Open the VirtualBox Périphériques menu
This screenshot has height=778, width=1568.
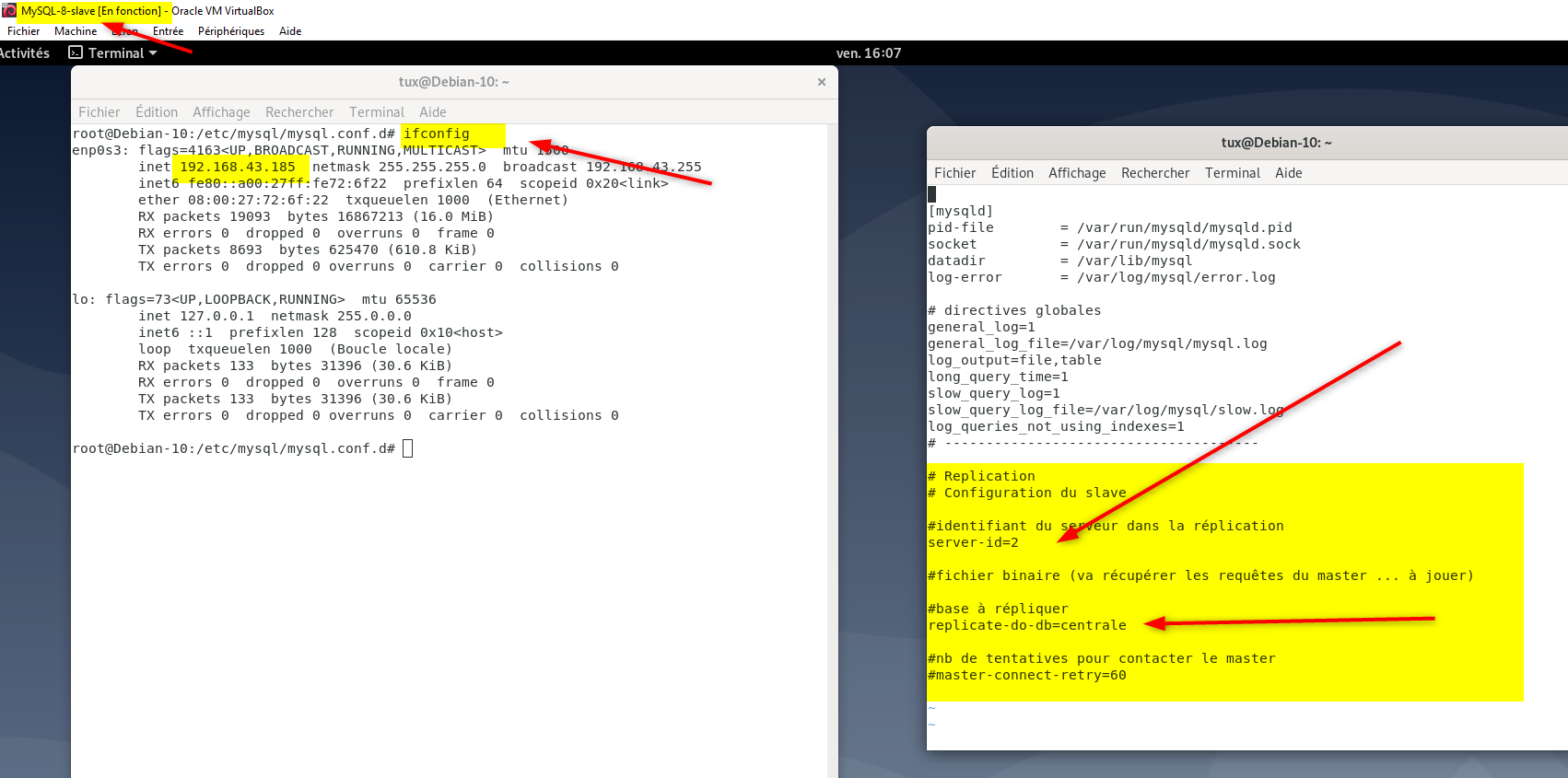pyautogui.click(x=231, y=31)
